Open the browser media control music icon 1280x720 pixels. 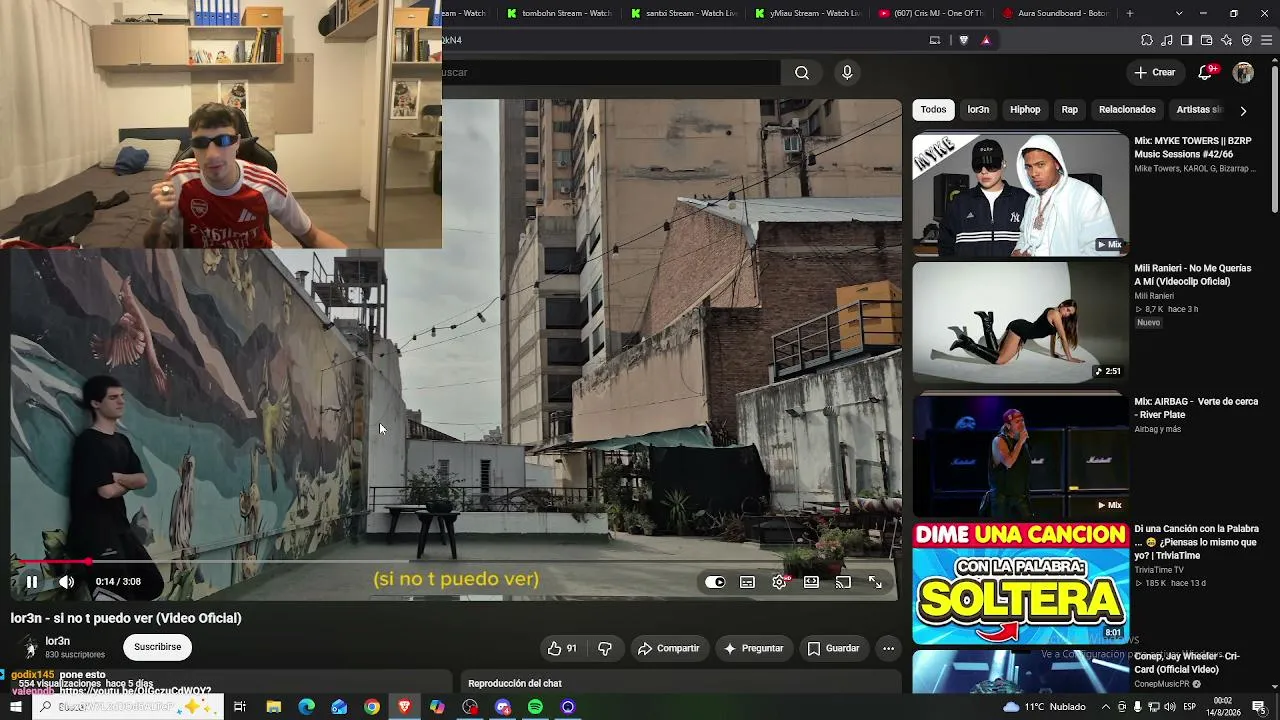pos(1167,40)
